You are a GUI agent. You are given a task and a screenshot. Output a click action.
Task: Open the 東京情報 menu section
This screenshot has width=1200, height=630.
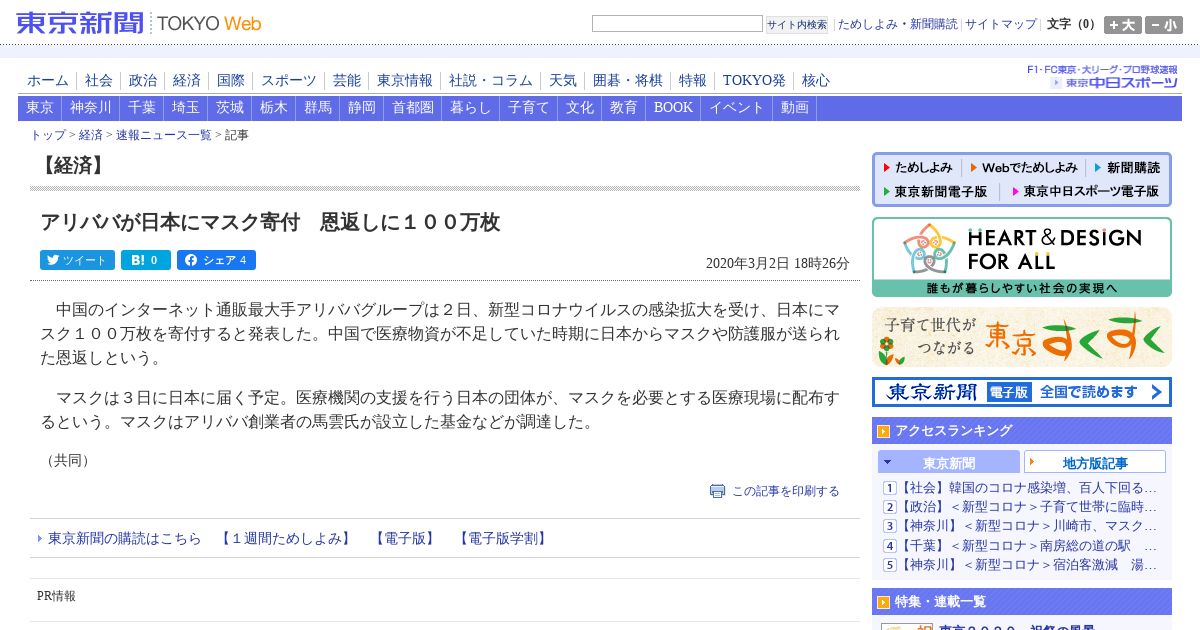click(x=405, y=81)
